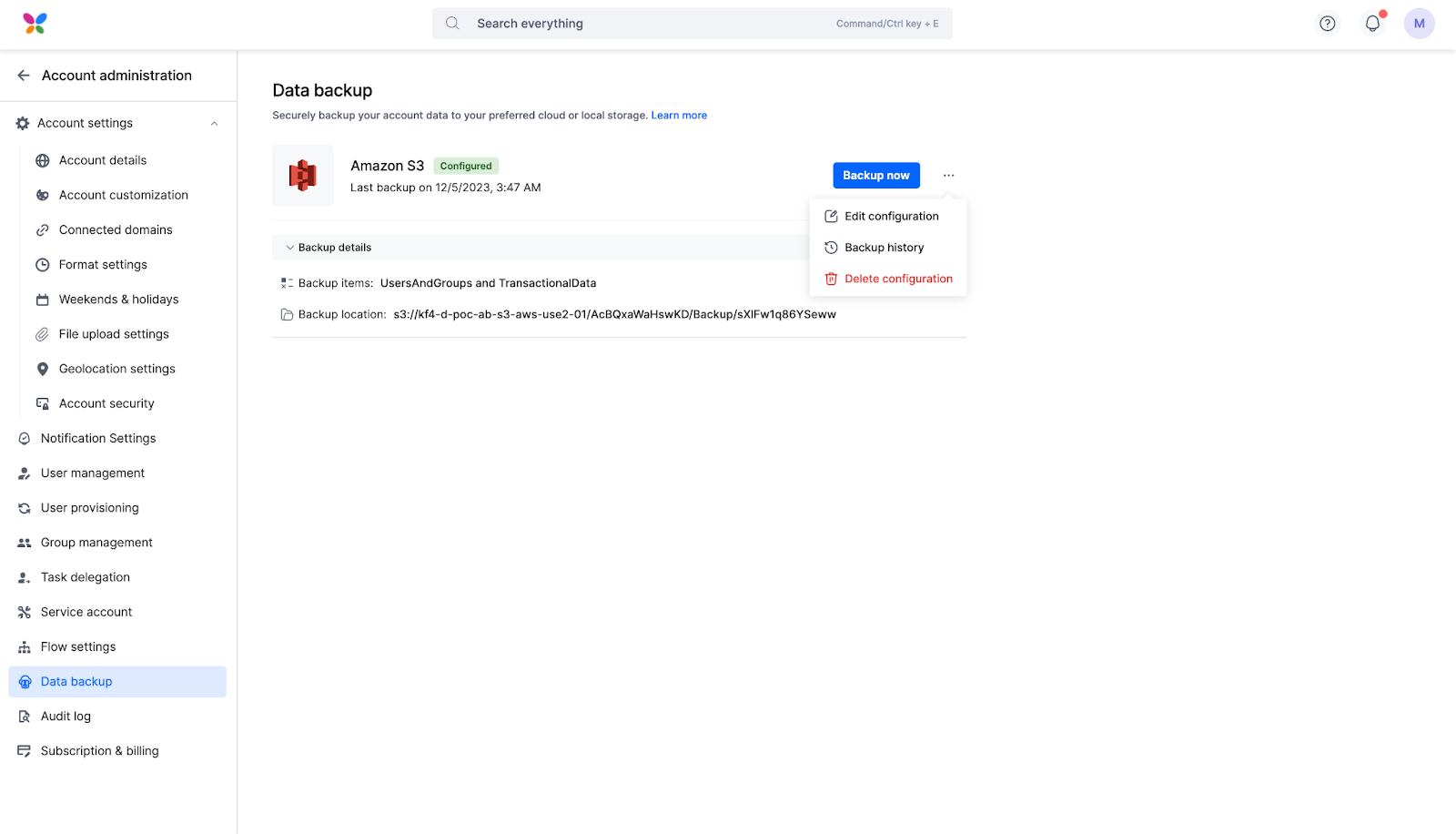
Task: Open the Subscription & billing label
Action: [100, 751]
